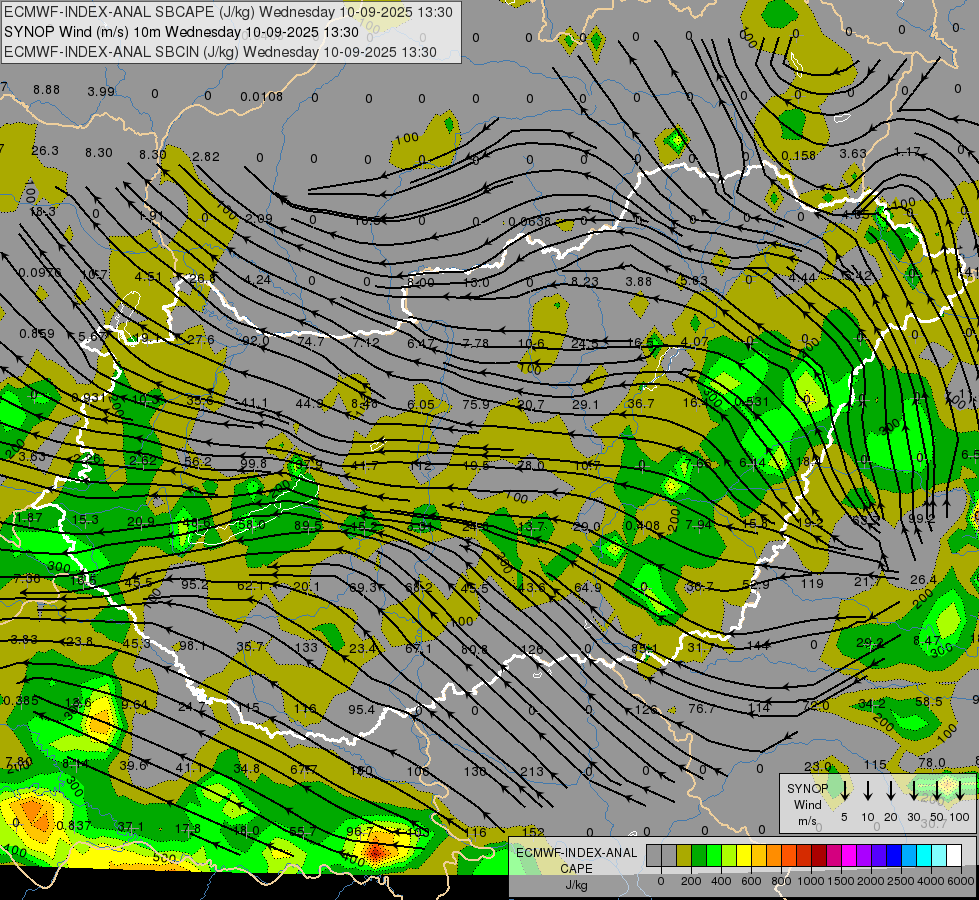Click the 0.0638 value on the map
Viewport: 979px width, 900px height.
(529, 222)
